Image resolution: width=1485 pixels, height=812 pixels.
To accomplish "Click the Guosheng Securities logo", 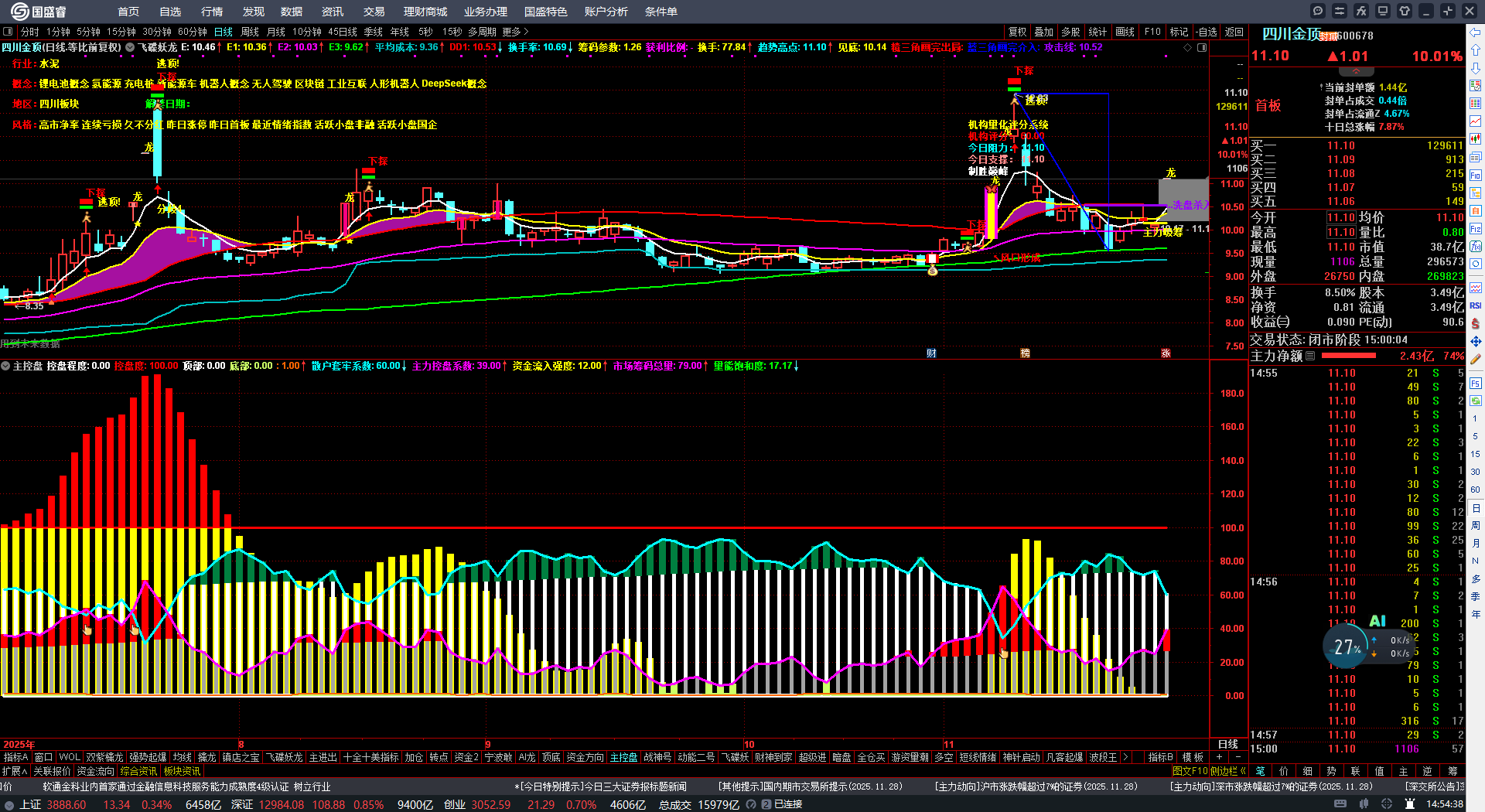I will point(39,11).
